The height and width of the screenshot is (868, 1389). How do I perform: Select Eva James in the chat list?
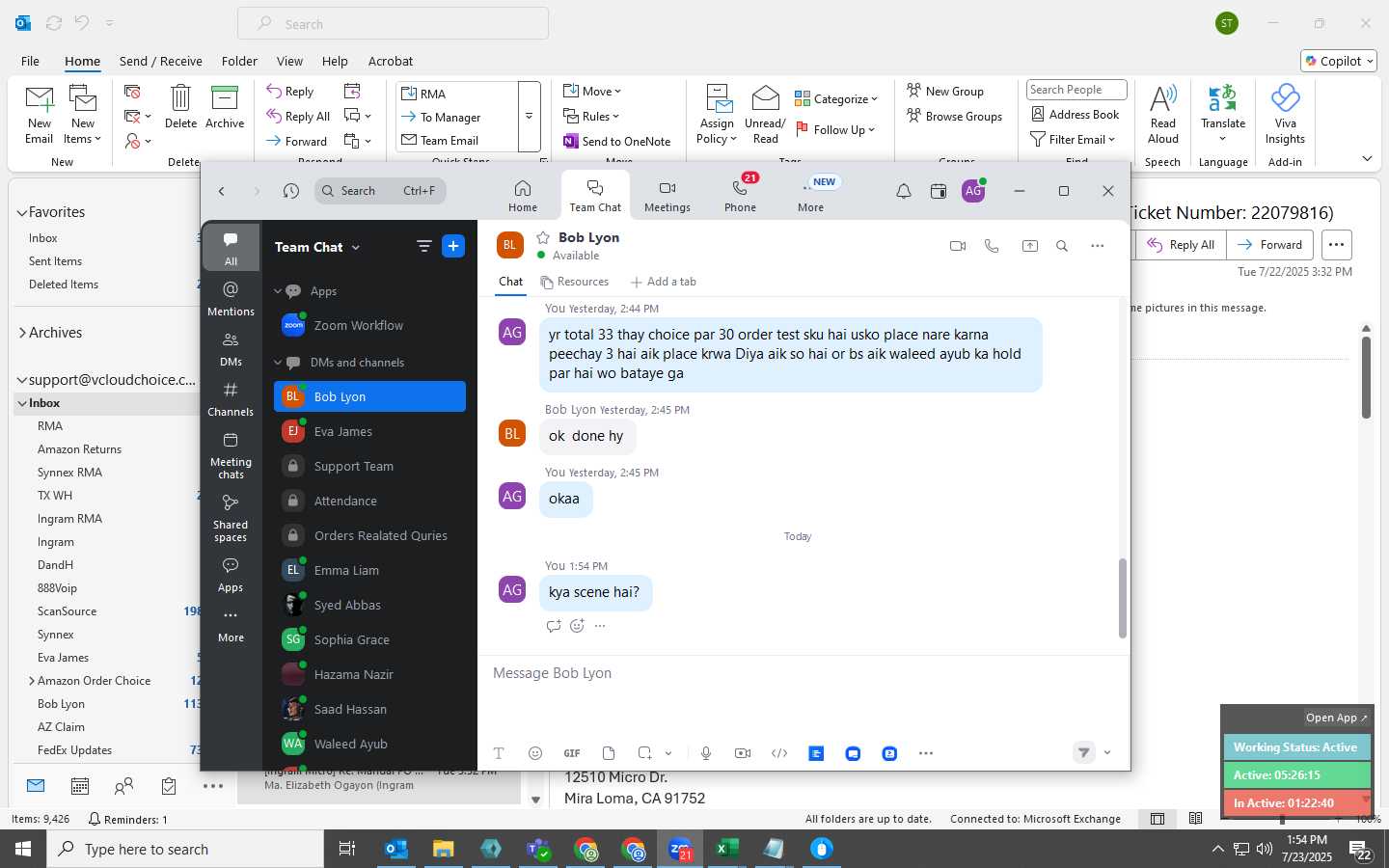point(369,431)
